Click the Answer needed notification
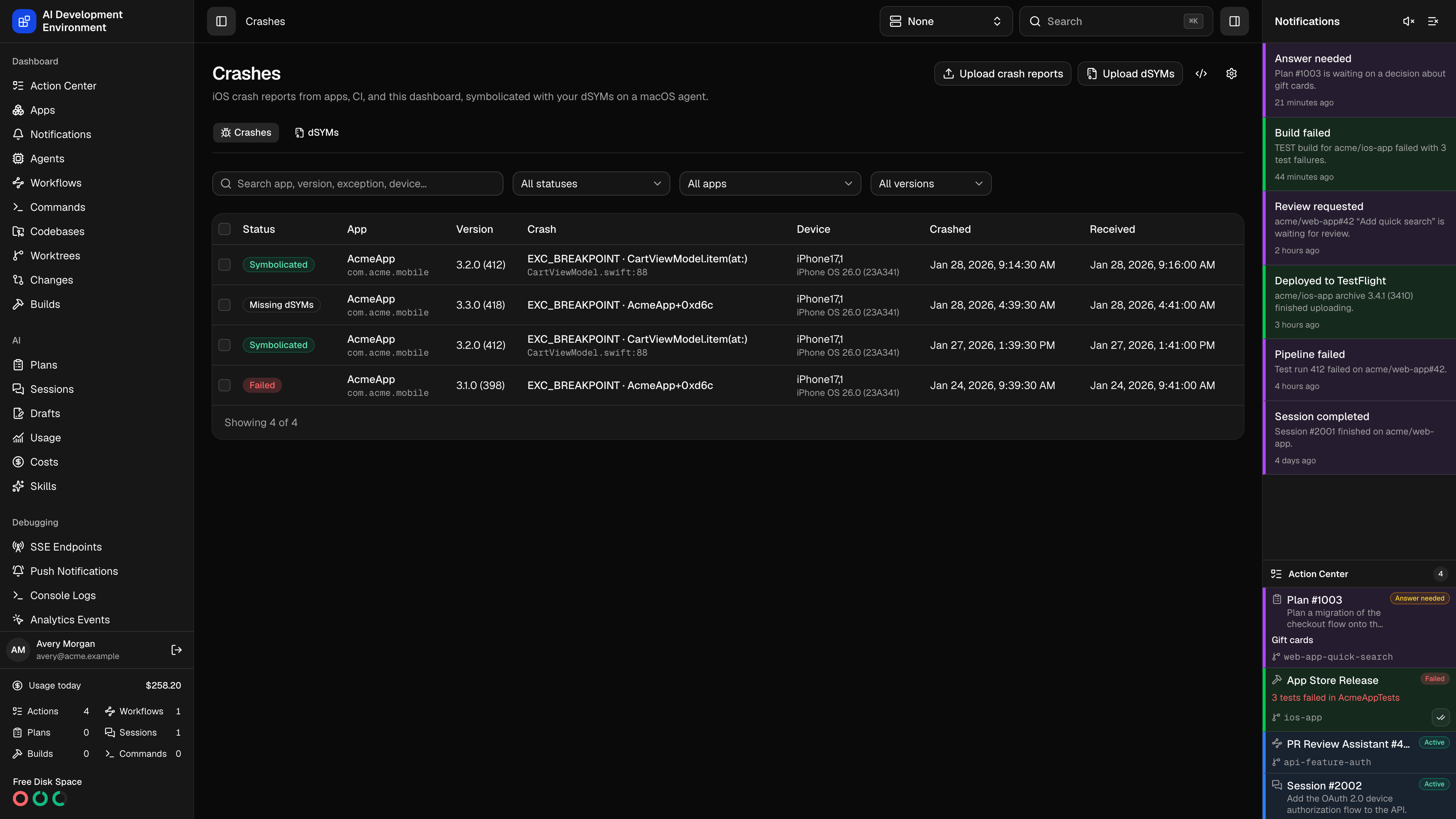The height and width of the screenshot is (819, 1456). (x=1359, y=80)
